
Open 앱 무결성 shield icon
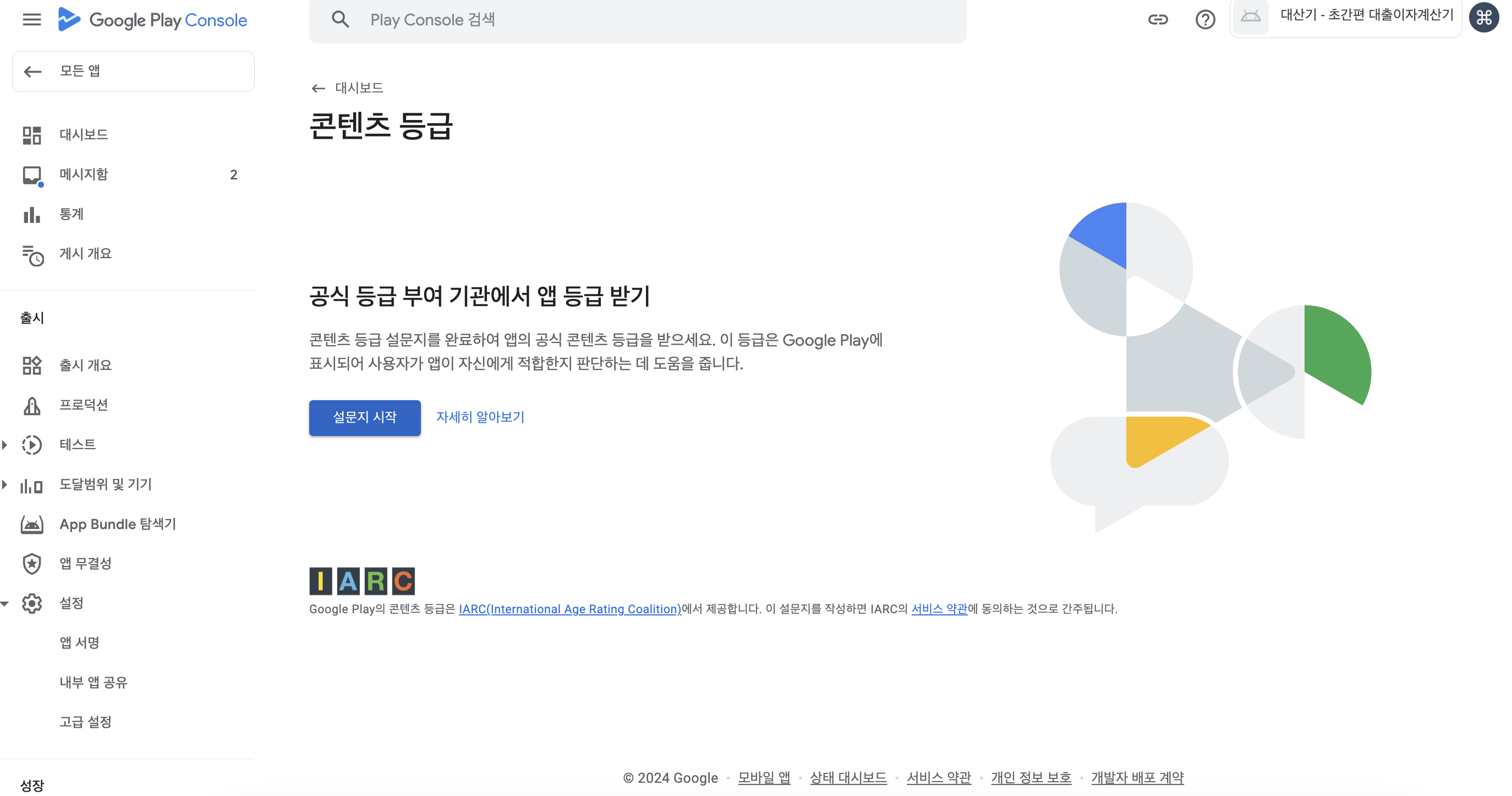click(x=32, y=564)
